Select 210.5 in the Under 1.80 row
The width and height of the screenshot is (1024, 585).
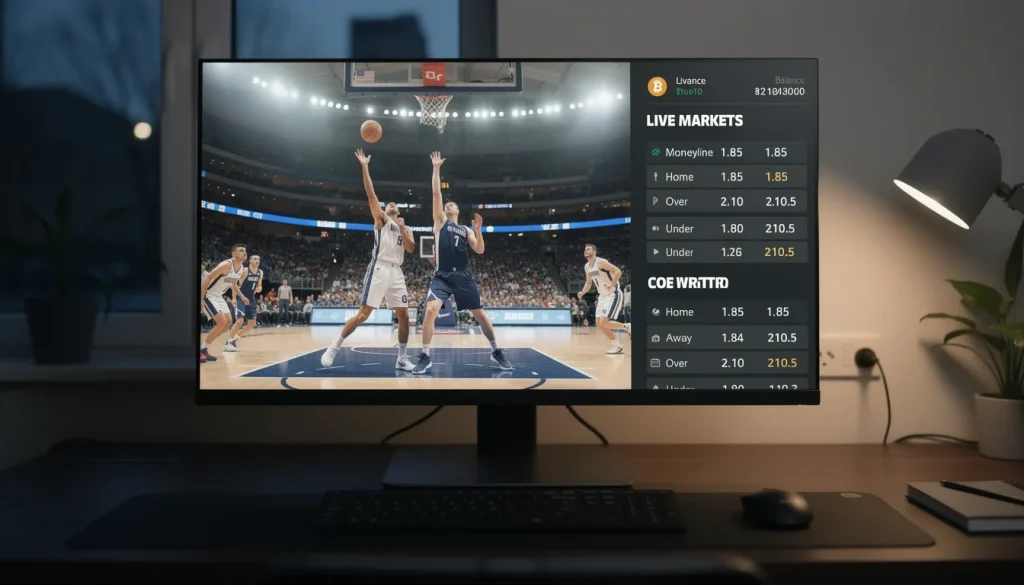(x=780, y=229)
